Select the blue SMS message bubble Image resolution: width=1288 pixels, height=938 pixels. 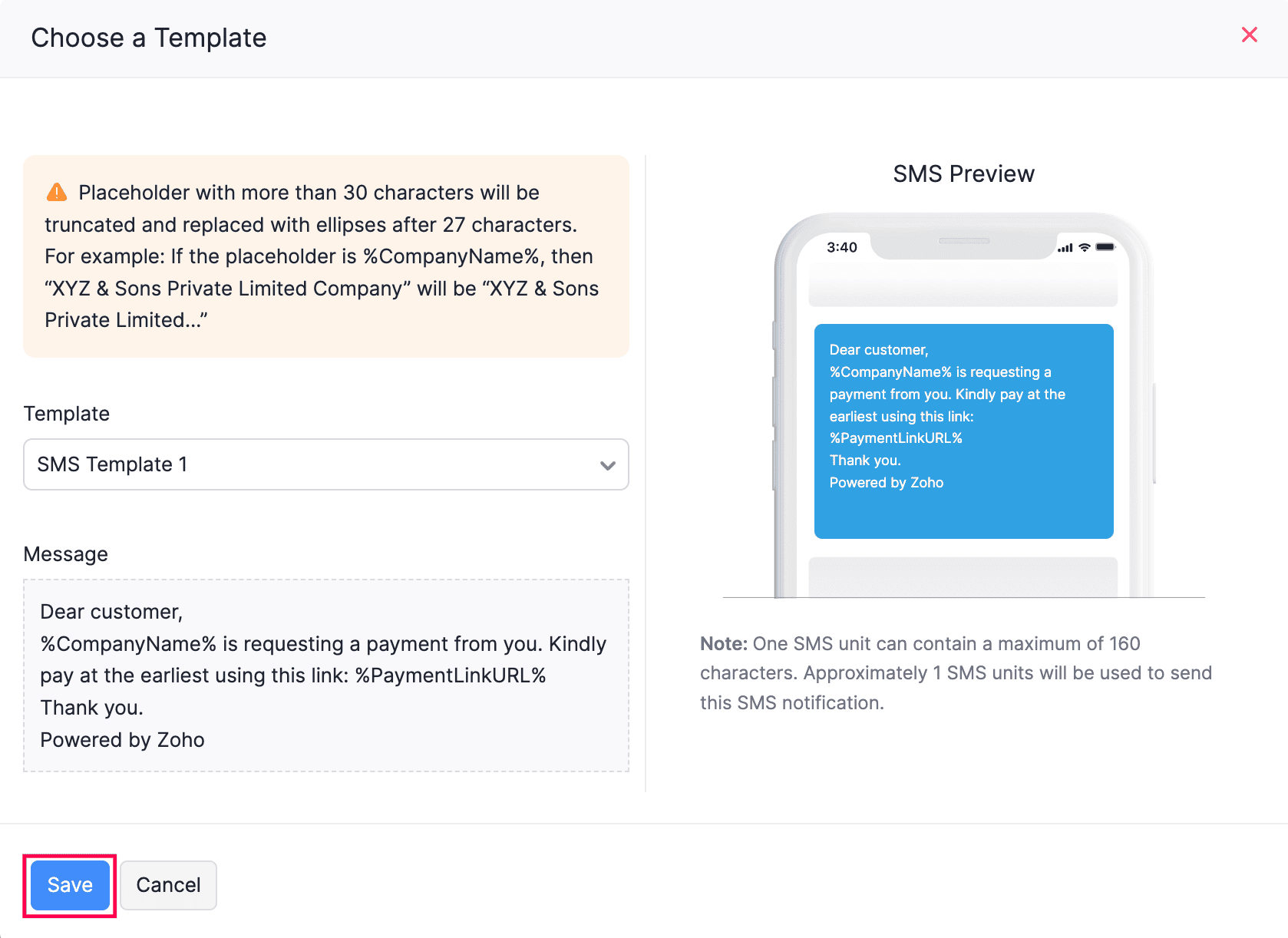click(963, 431)
